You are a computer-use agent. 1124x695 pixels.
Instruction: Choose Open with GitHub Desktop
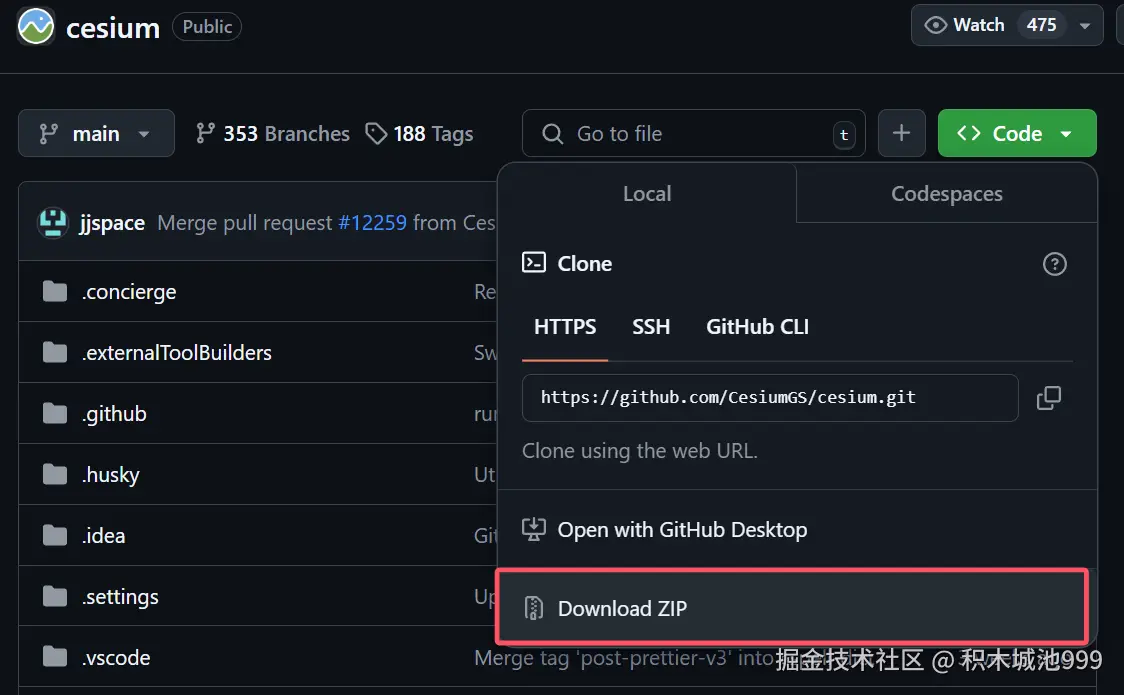coord(797,529)
